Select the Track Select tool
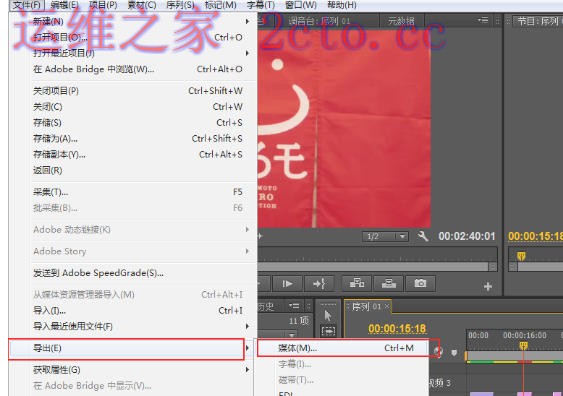 (329, 330)
